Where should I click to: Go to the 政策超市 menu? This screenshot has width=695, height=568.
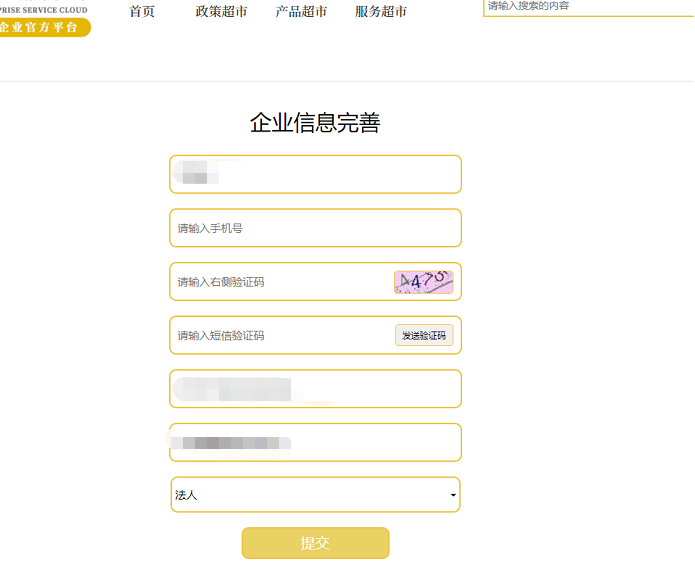pos(221,12)
